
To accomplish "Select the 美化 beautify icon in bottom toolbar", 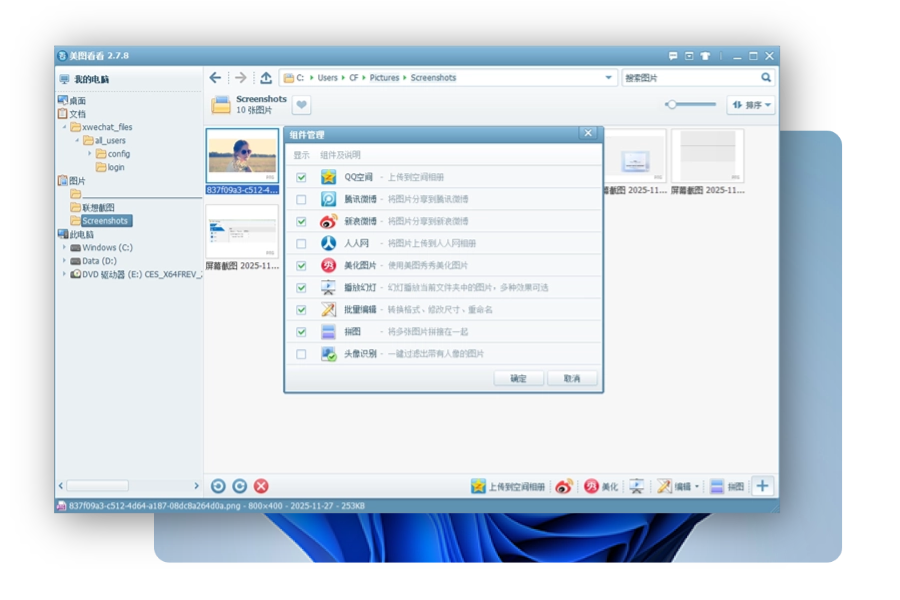I will tap(597, 486).
